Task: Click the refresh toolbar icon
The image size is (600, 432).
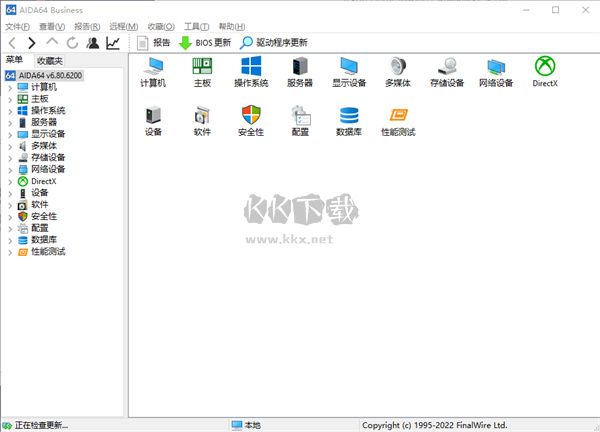Action: pyautogui.click(x=72, y=43)
